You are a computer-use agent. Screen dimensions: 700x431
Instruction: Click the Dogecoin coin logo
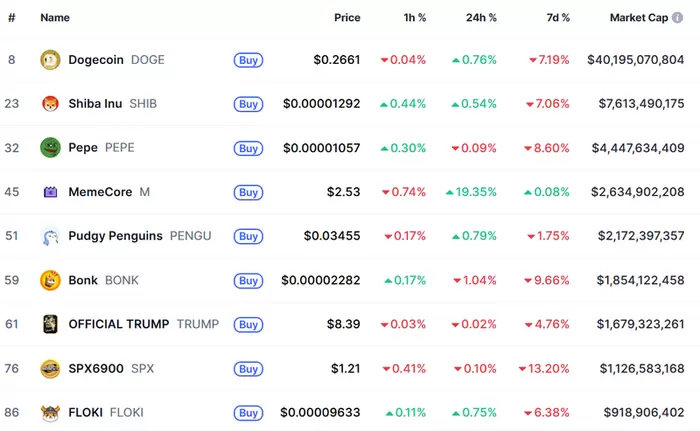(50, 60)
